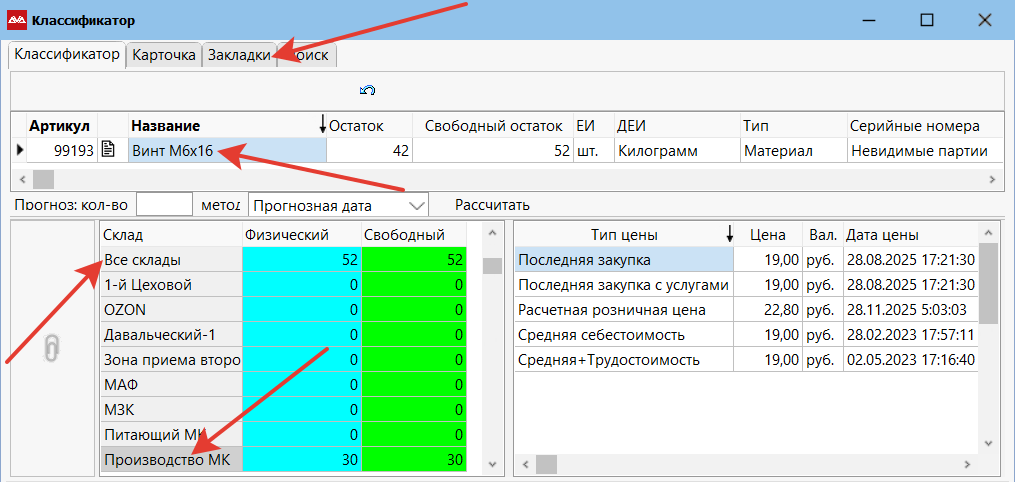Select the Винт М6х16 name cell
1015x482 pixels.
(x=227, y=151)
